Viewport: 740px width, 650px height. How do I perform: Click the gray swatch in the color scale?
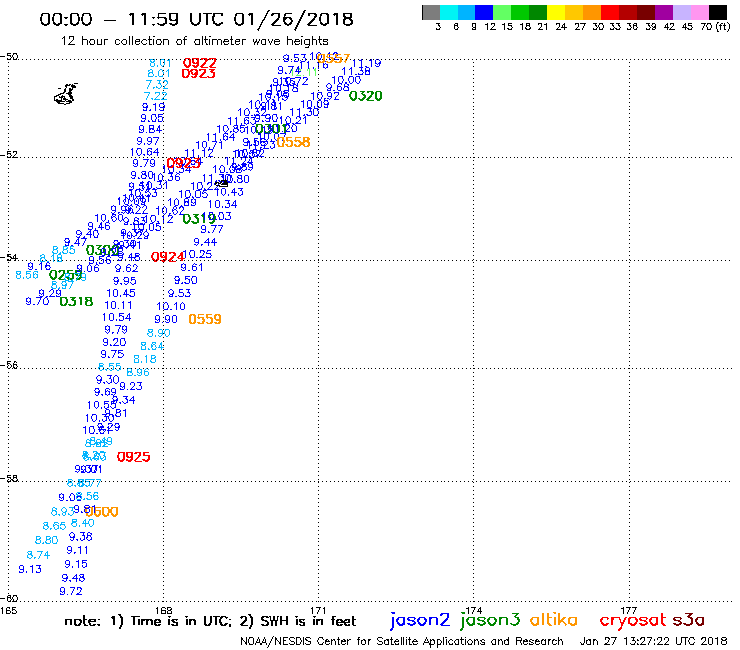[431, 12]
